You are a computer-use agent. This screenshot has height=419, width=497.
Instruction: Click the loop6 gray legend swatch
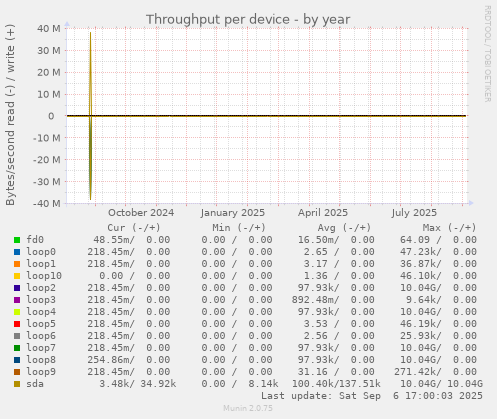point(17,336)
